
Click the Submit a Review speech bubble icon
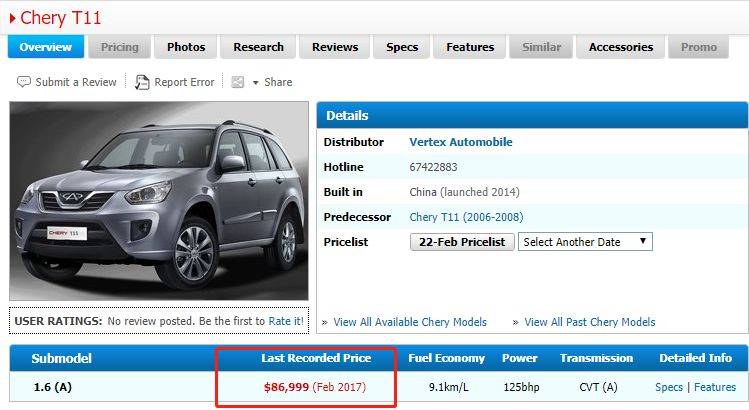click(23, 82)
